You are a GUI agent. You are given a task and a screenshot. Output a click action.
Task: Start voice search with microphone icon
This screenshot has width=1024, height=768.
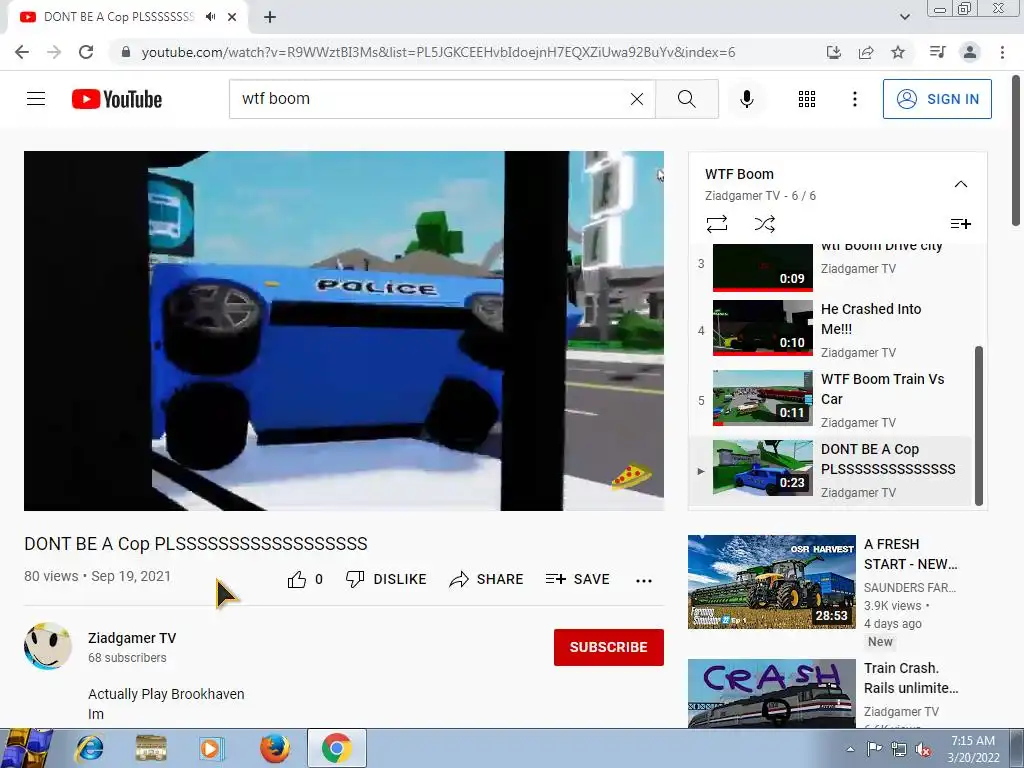point(746,99)
